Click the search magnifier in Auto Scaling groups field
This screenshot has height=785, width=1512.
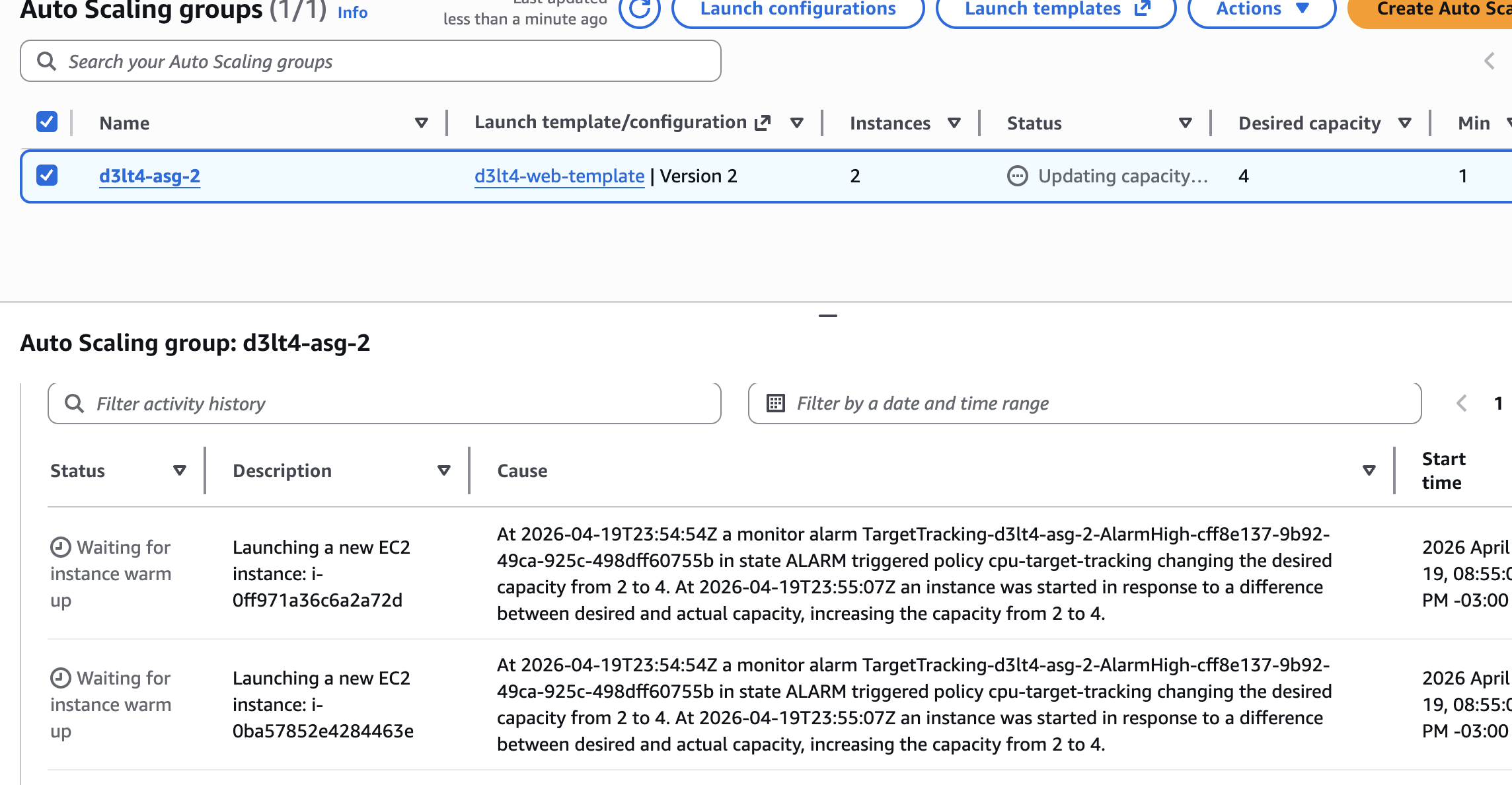[x=46, y=61]
